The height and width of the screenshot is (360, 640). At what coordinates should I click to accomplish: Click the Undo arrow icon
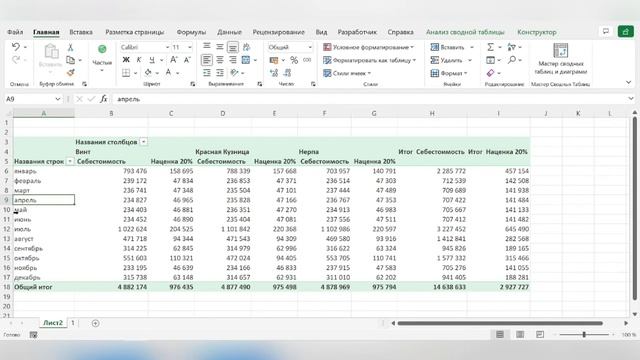tap(16, 47)
